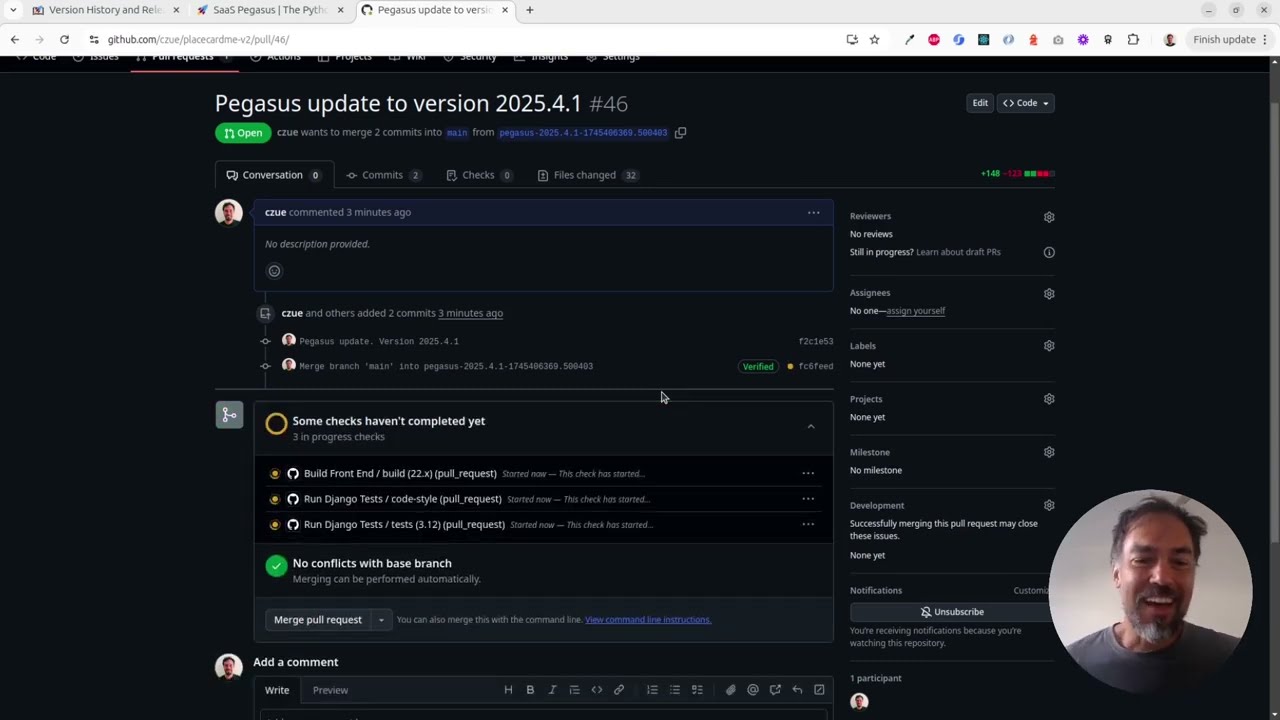Switch to SaaS Pegasus browser tab
The width and height of the screenshot is (1280, 720).
pyautogui.click(x=270, y=10)
